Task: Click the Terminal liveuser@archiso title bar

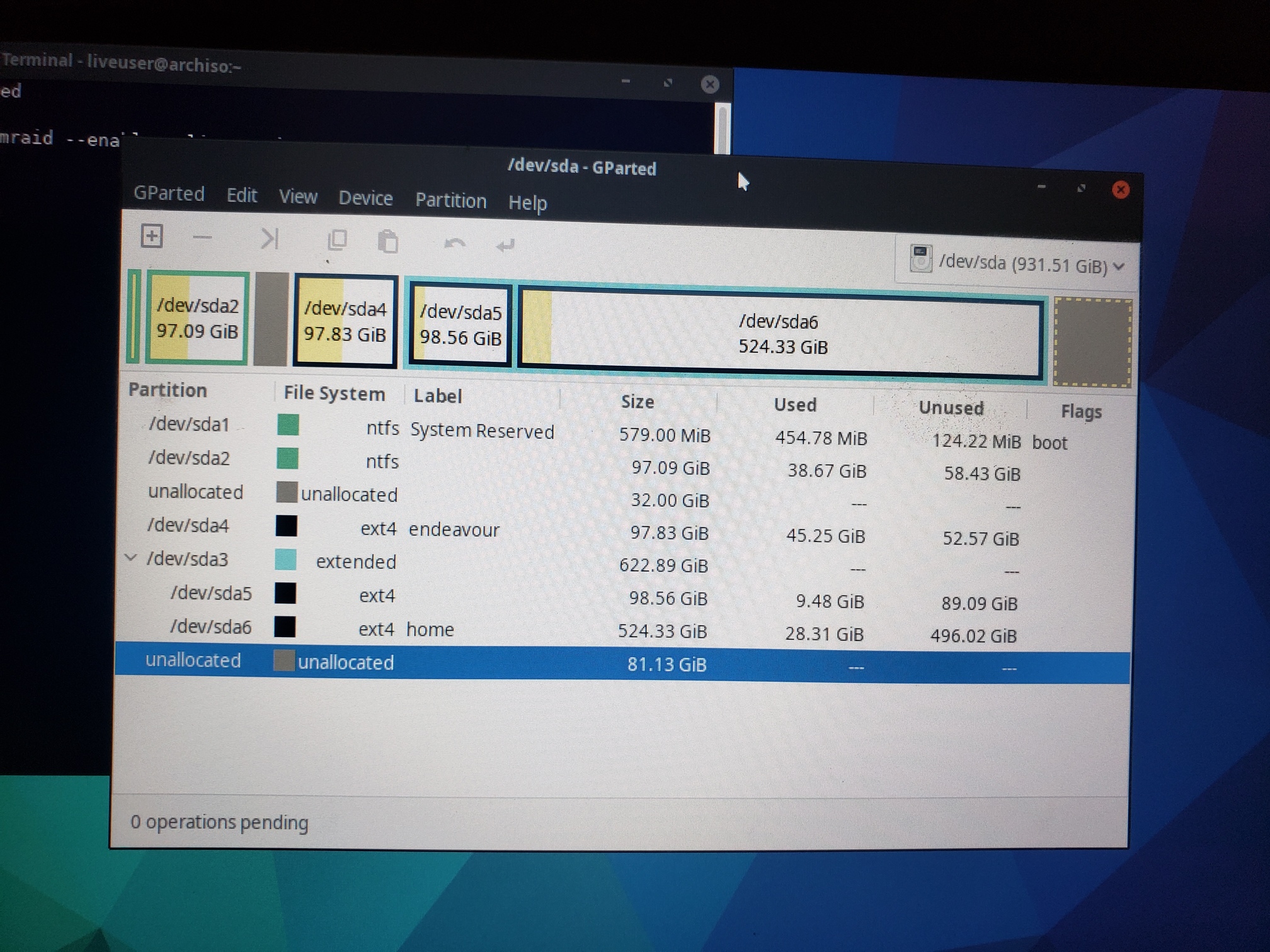Action: [121, 63]
